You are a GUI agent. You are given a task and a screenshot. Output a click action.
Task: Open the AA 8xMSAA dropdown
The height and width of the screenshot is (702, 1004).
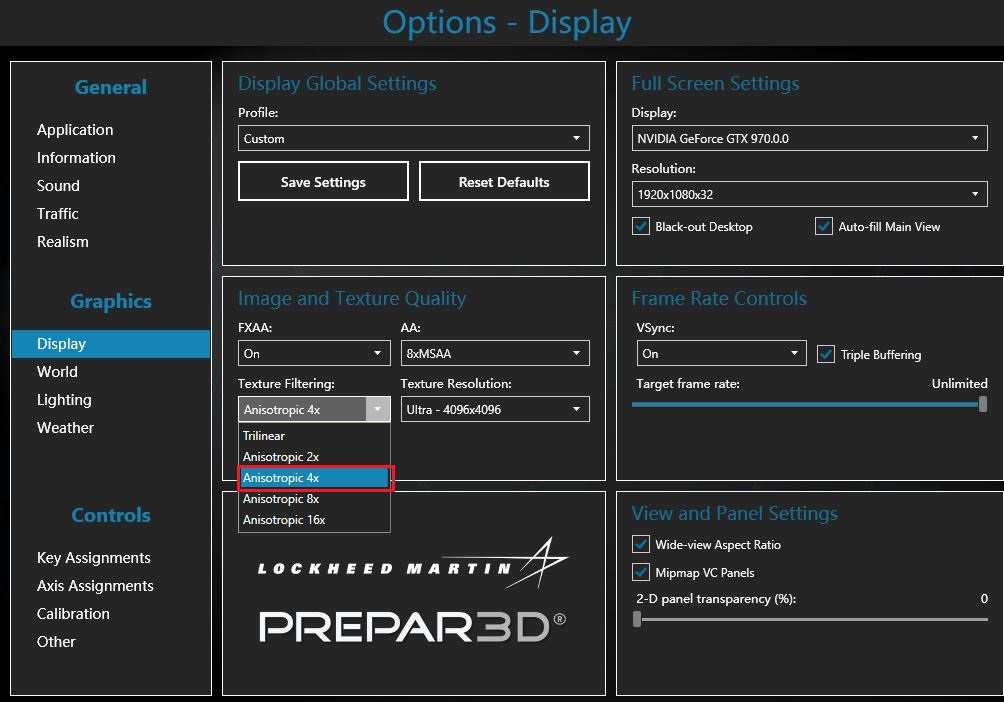coord(494,353)
